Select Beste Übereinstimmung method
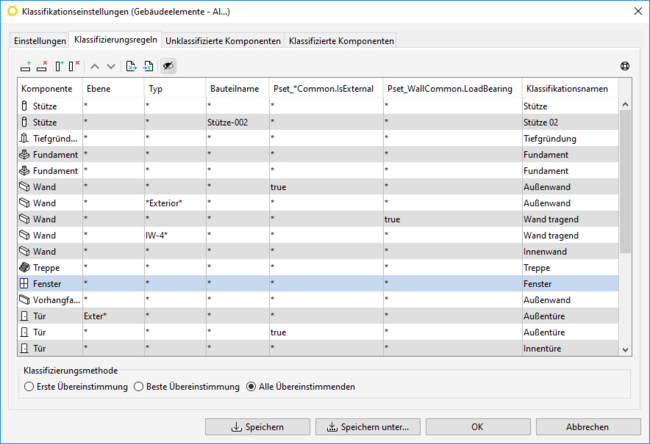 click(138, 387)
